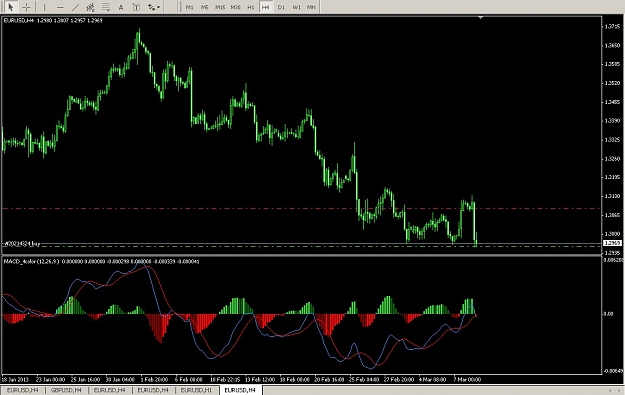Click the #20214324 buy order label
Viewport: 625px width, 395px height.
click(x=22, y=243)
